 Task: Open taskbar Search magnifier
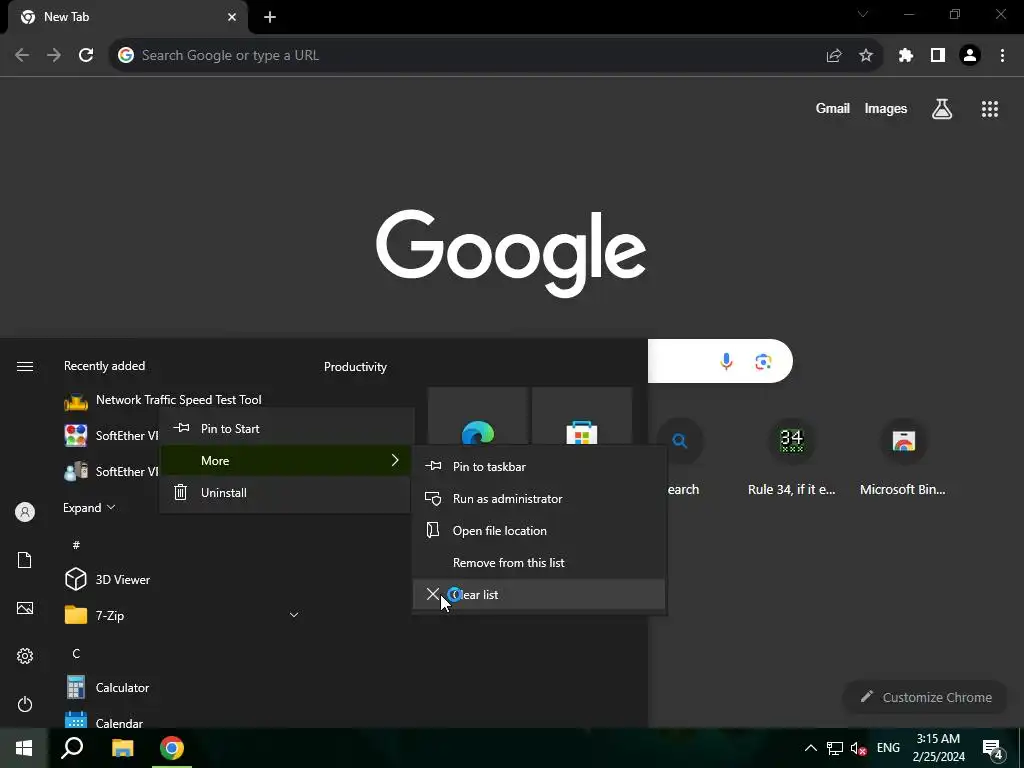tap(72, 748)
